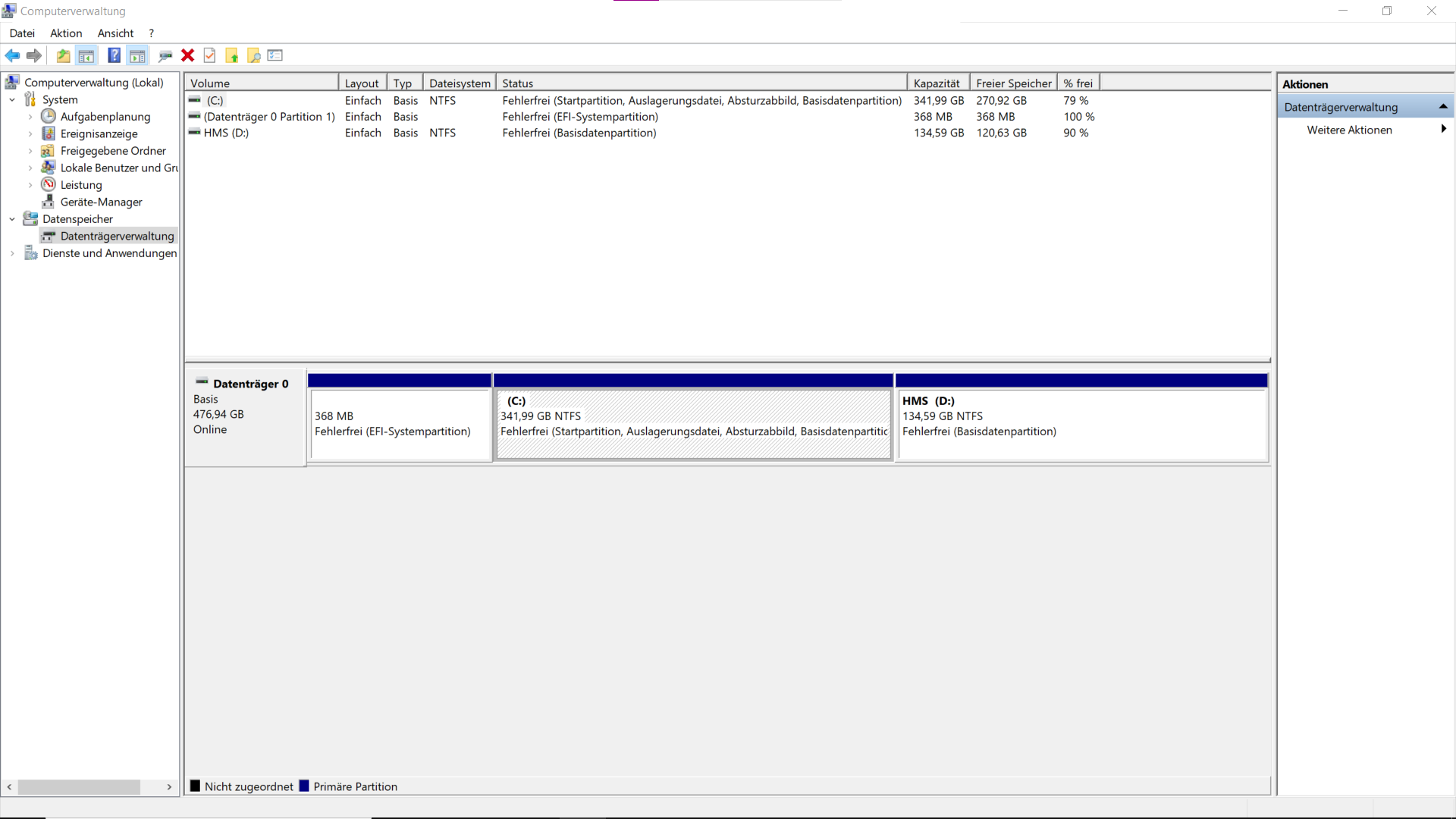Click the folder with magnifier toolbar icon

click(254, 55)
